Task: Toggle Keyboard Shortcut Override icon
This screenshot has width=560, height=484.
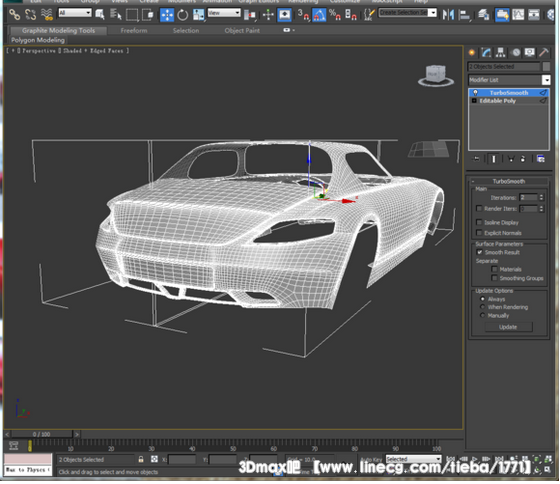Action: [x=284, y=15]
